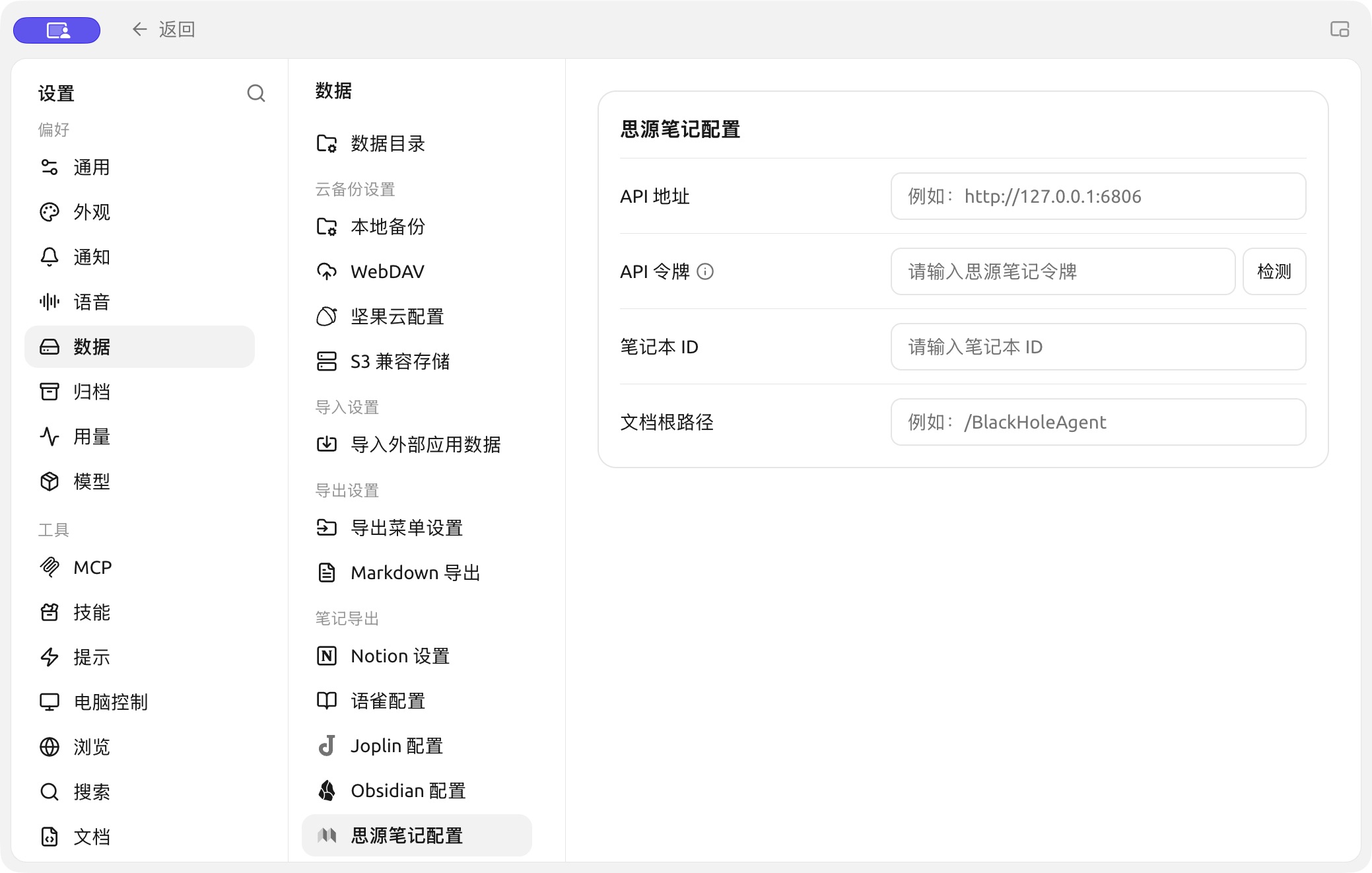Focus the API 地址 input field

point(1098,196)
